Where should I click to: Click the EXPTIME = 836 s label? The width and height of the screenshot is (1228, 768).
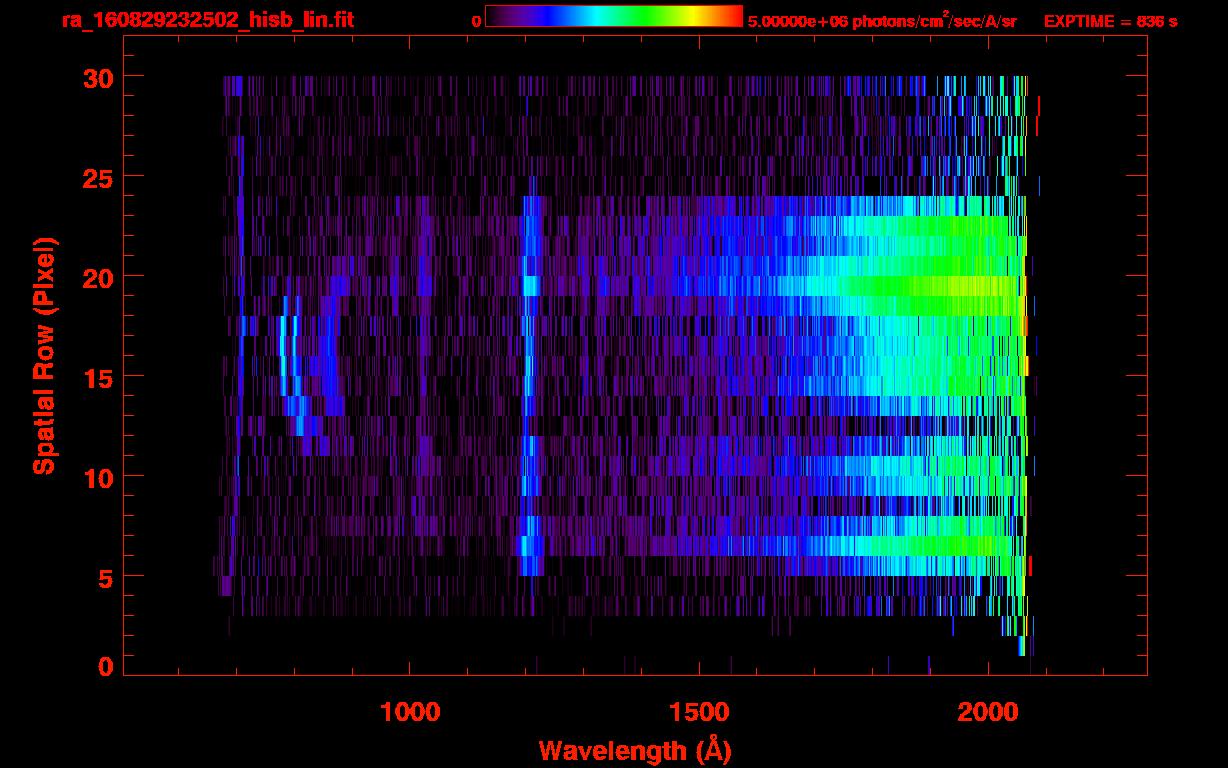tap(1110, 21)
